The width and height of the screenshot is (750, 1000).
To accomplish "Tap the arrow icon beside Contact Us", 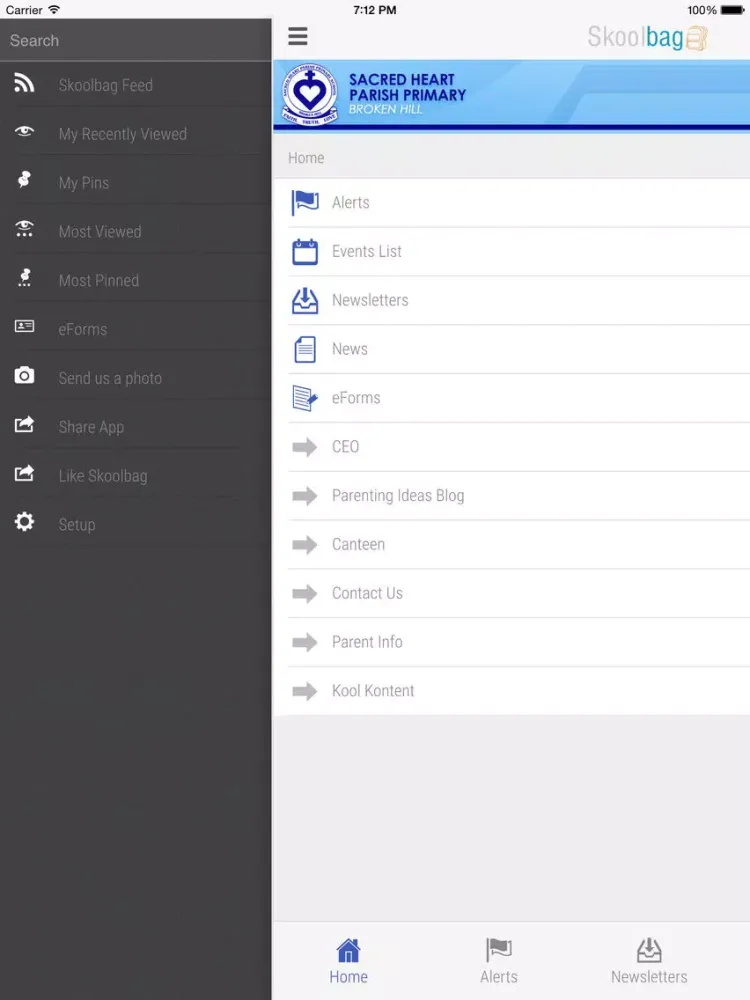I will click(x=305, y=593).
